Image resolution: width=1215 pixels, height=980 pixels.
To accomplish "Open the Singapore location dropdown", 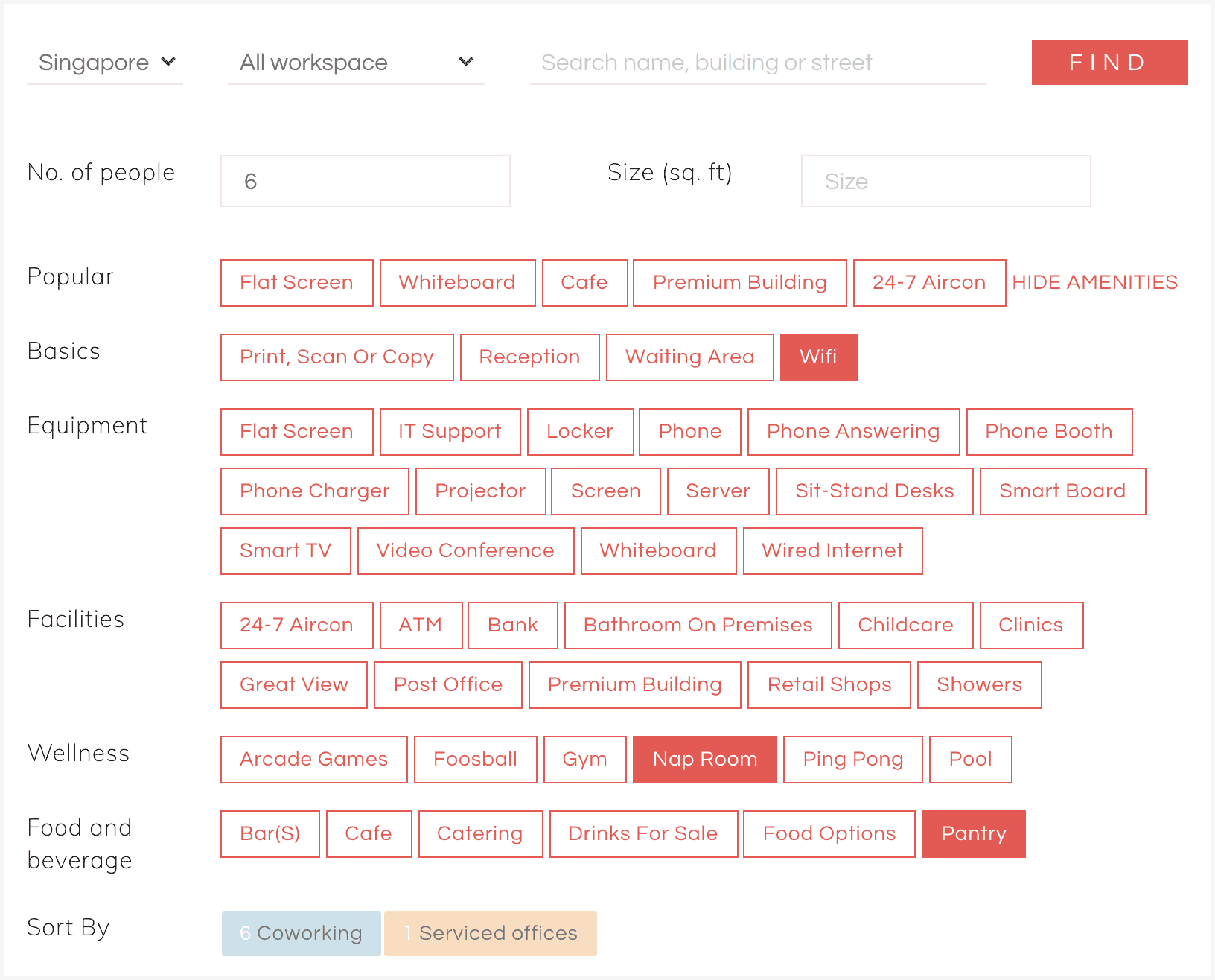I will (x=105, y=63).
